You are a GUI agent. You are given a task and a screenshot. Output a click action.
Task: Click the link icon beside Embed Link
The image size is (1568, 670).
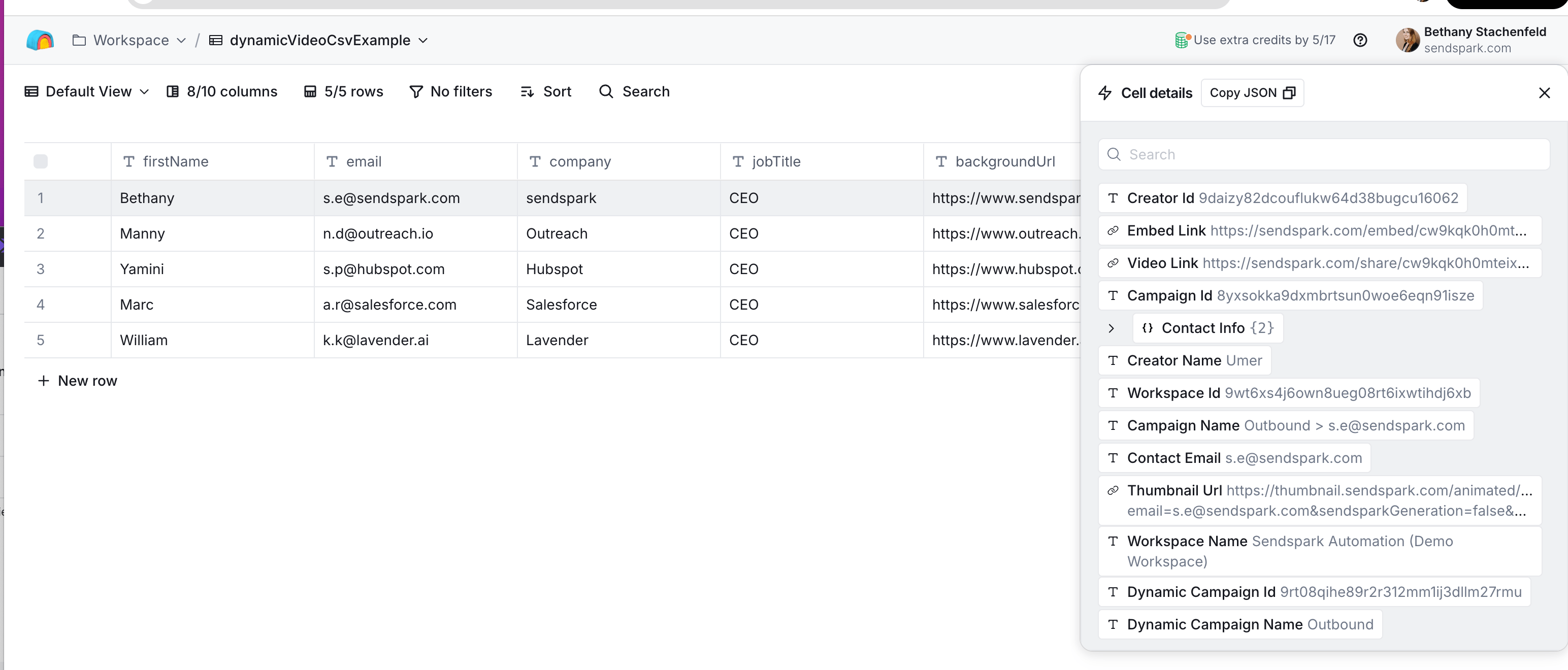coord(1114,230)
